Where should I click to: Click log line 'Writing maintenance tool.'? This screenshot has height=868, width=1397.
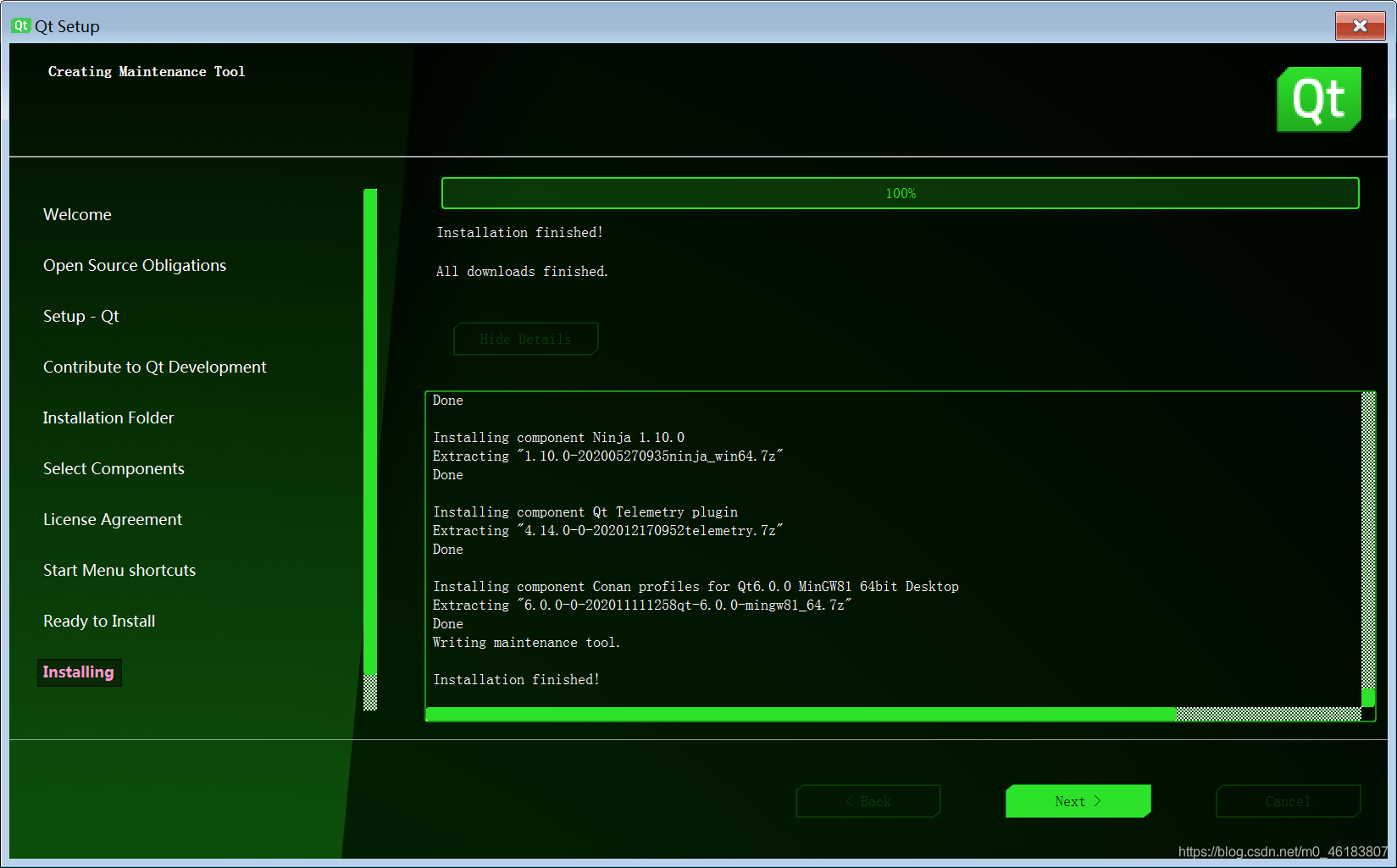click(x=526, y=642)
